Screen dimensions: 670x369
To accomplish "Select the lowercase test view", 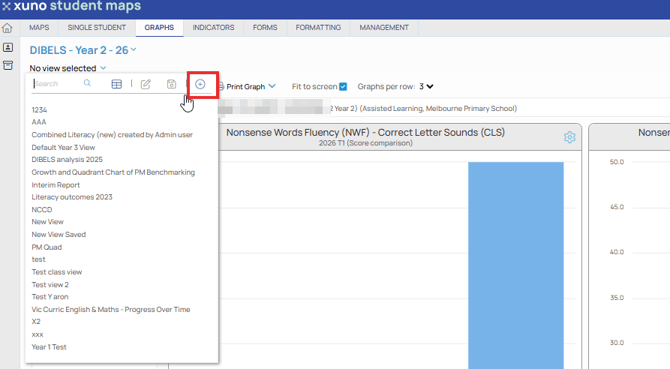I will [x=38, y=260].
